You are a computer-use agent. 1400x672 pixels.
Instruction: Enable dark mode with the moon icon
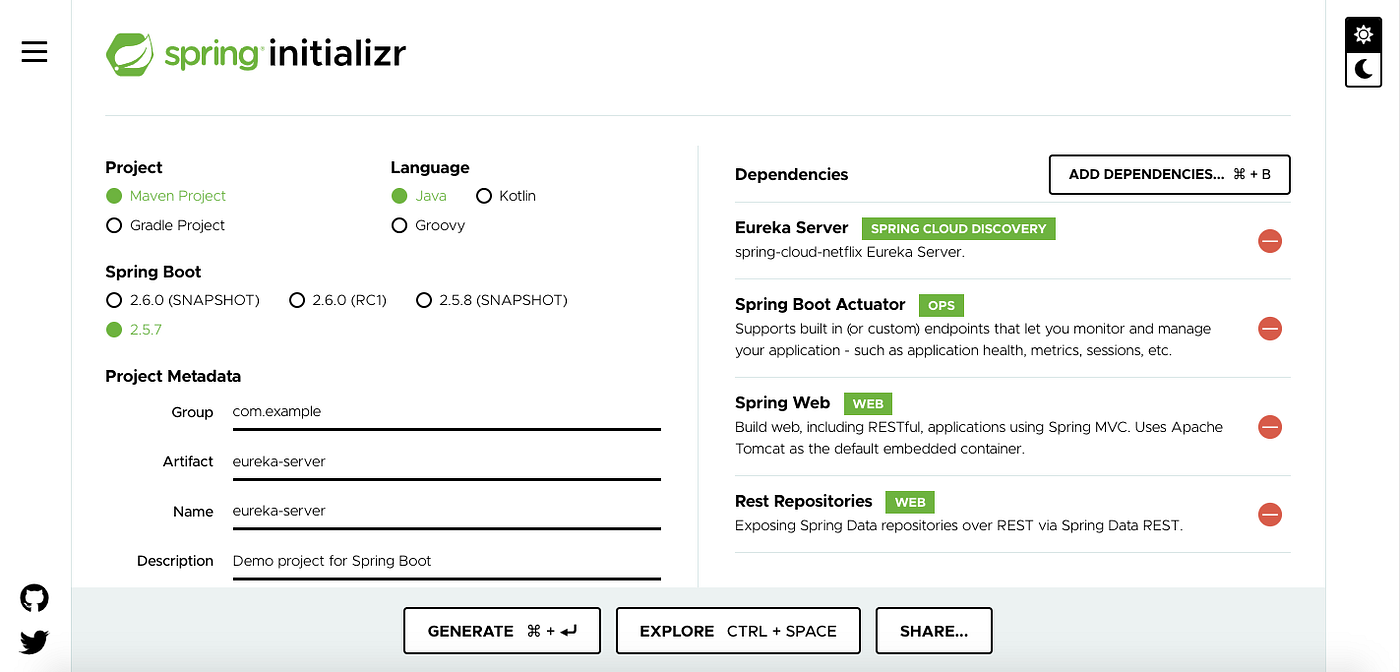[x=1363, y=70]
